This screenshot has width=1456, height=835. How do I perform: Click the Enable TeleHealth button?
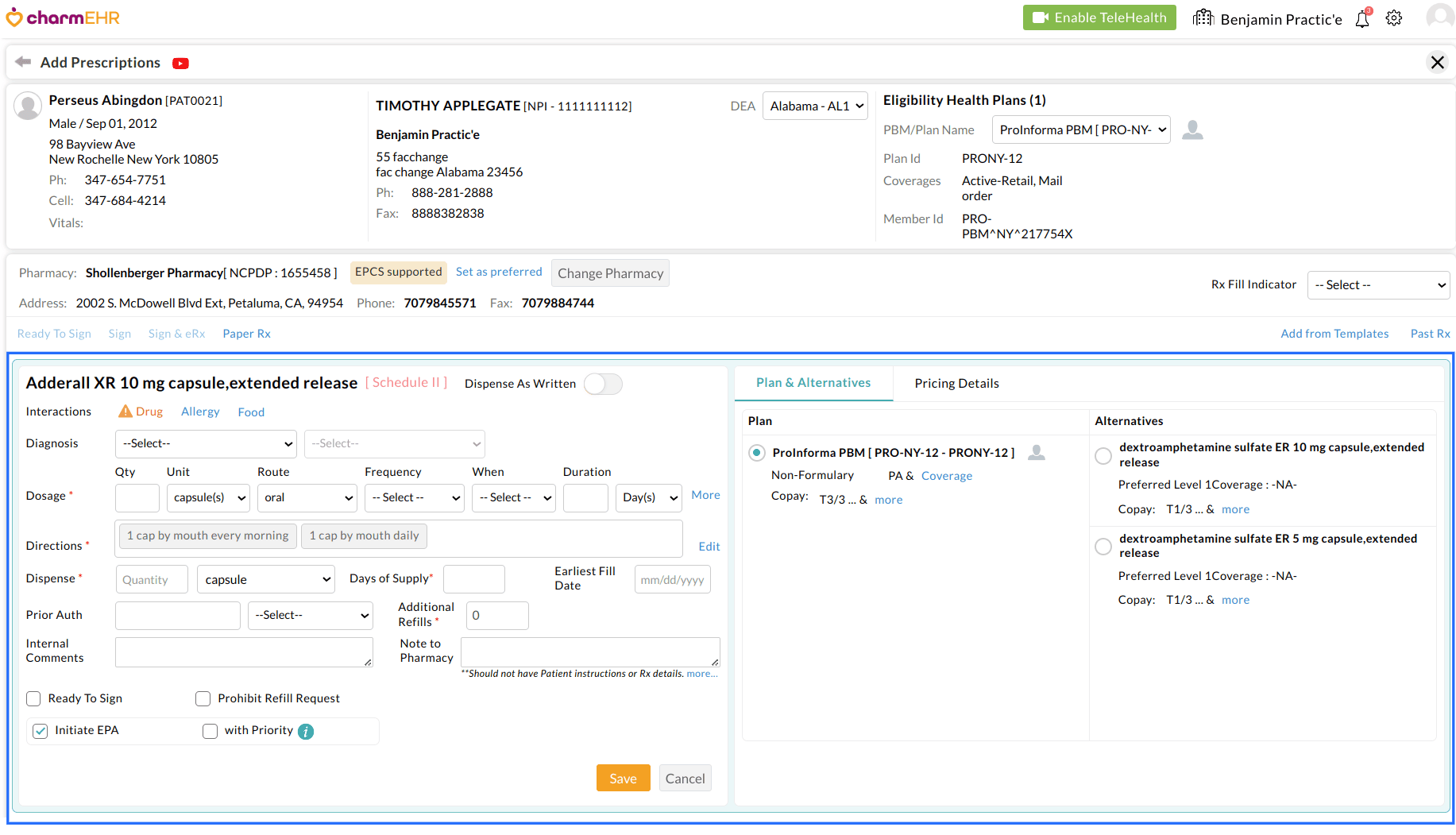[x=1099, y=17]
